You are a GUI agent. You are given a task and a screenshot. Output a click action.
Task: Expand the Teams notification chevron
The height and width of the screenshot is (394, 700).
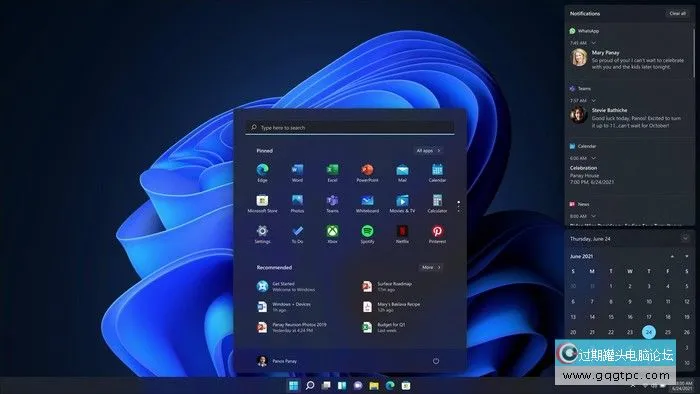[594, 100]
